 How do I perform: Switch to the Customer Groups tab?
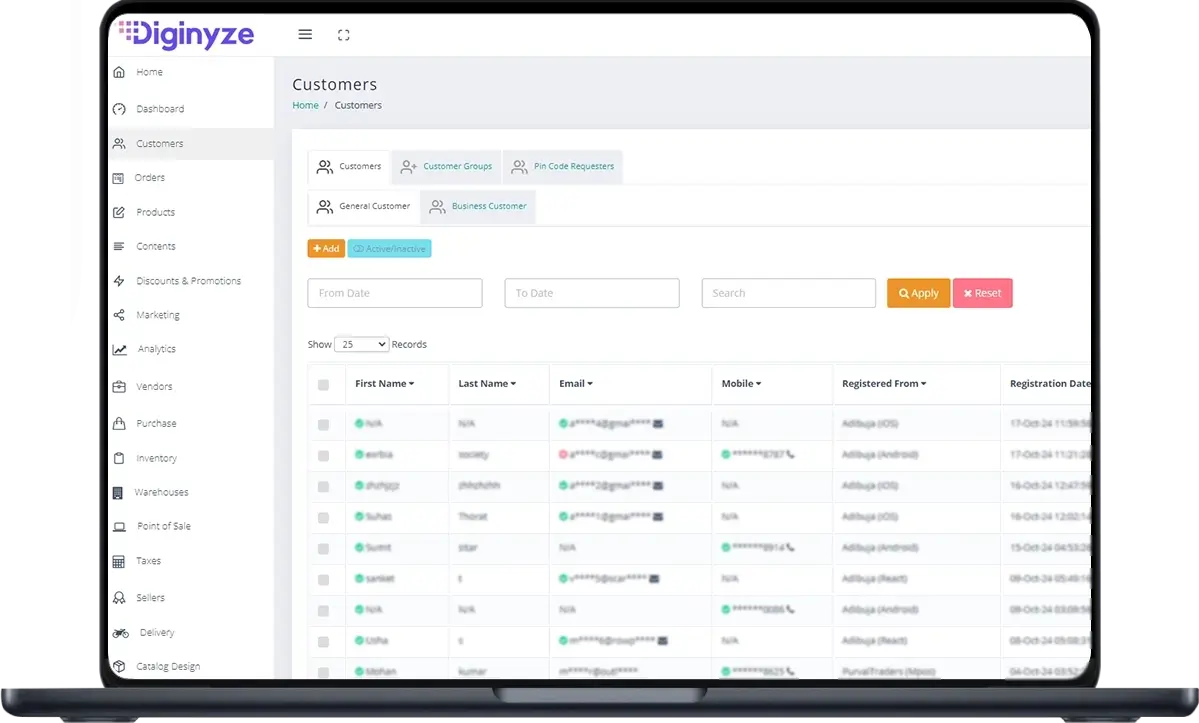pos(446,167)
